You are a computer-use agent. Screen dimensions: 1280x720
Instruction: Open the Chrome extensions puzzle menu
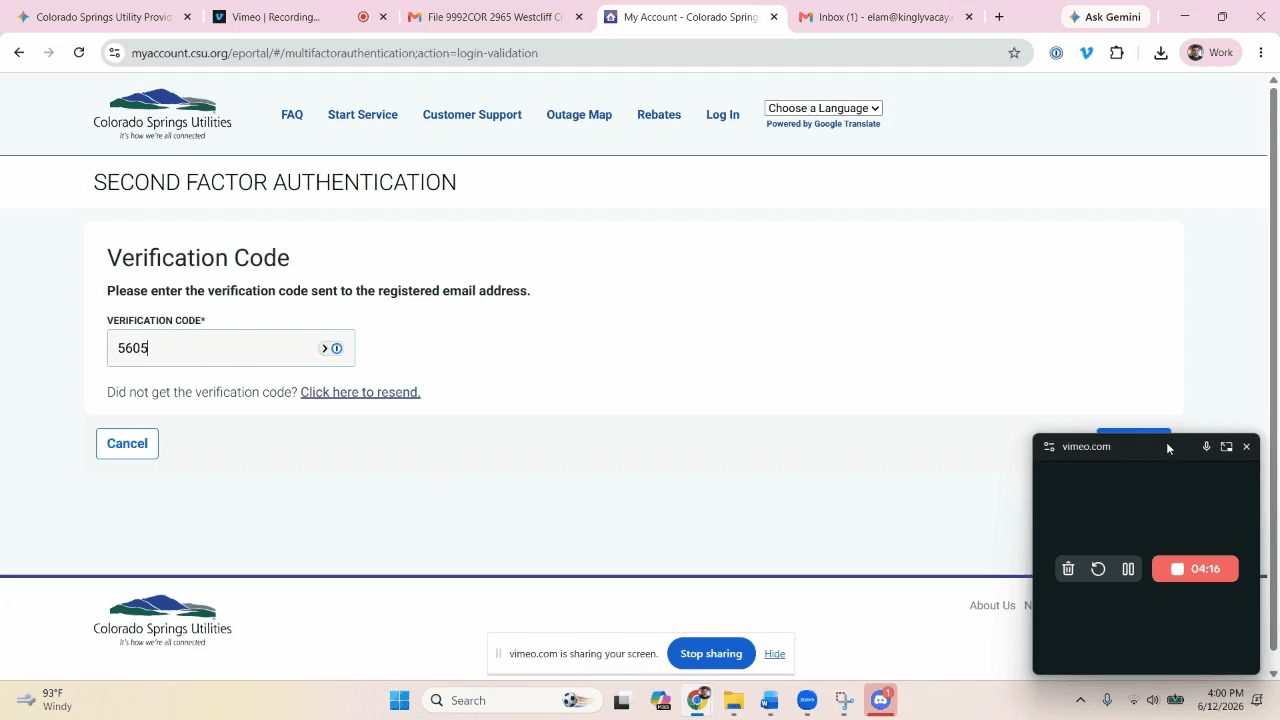tap(1117, 53)
